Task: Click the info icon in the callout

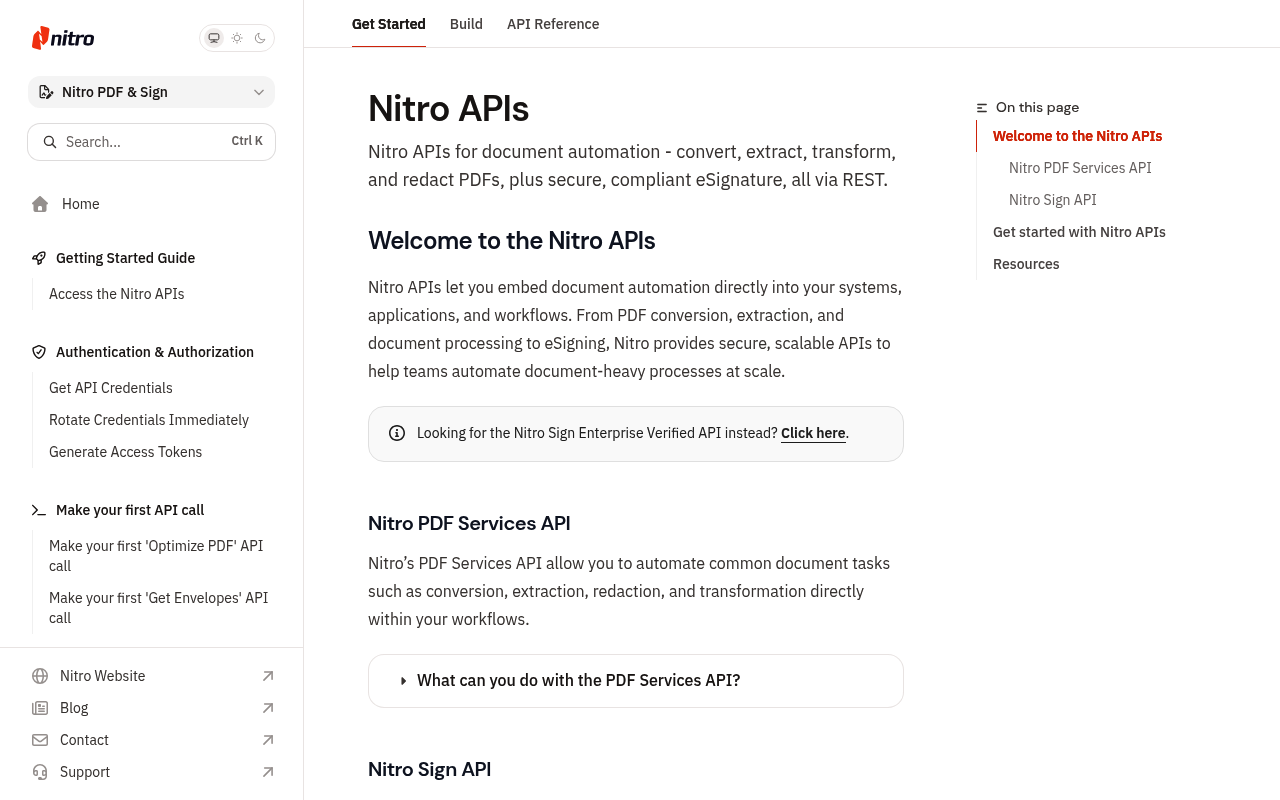Action: pos(397,433)
